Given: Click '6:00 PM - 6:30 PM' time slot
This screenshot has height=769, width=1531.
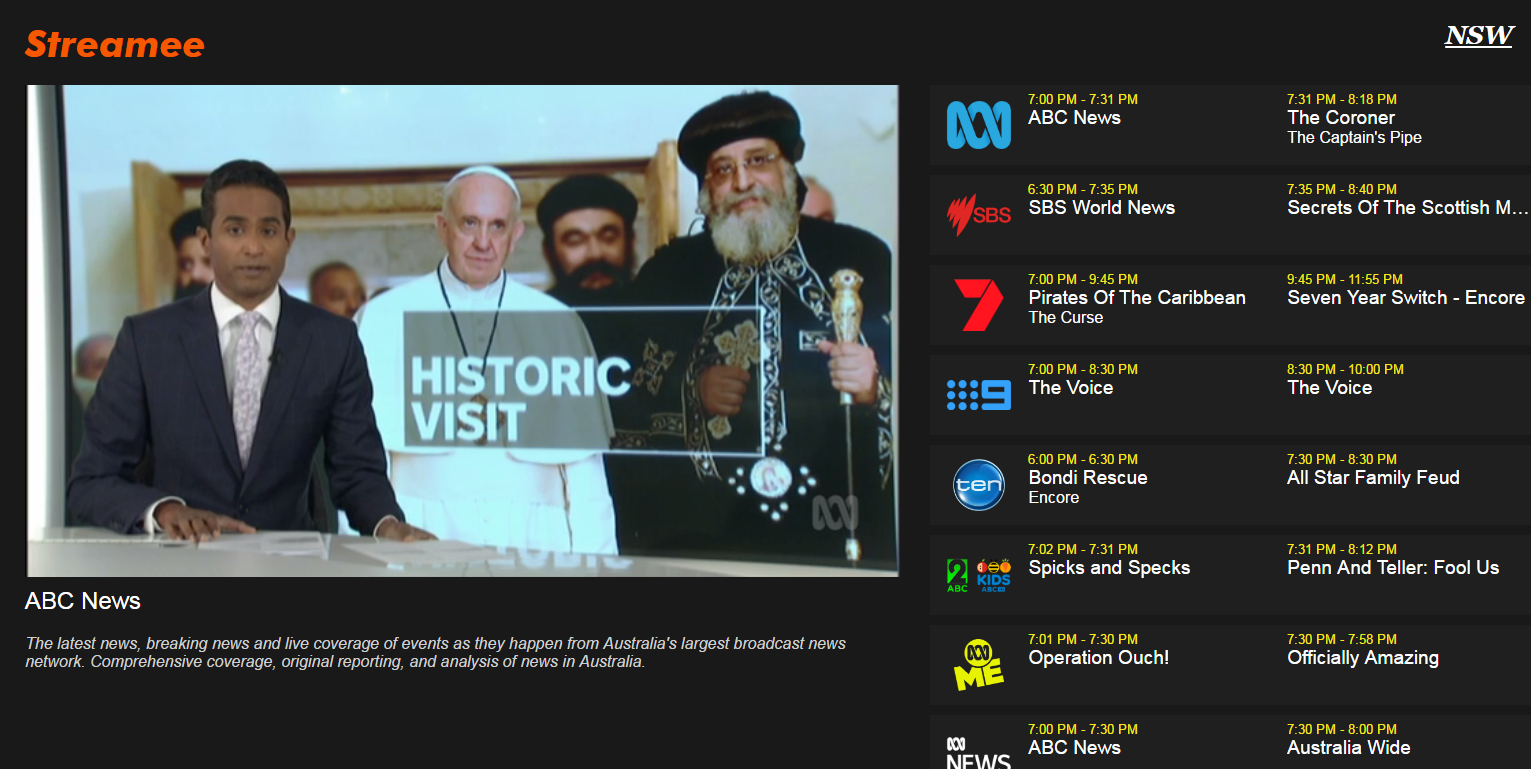Looking at the screenshot, I should [1083, 459].
